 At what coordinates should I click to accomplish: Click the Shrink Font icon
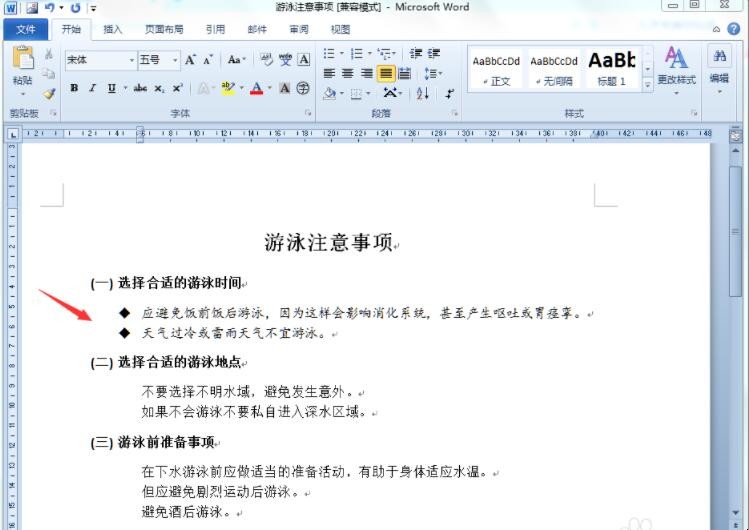[x=208, y=60]
